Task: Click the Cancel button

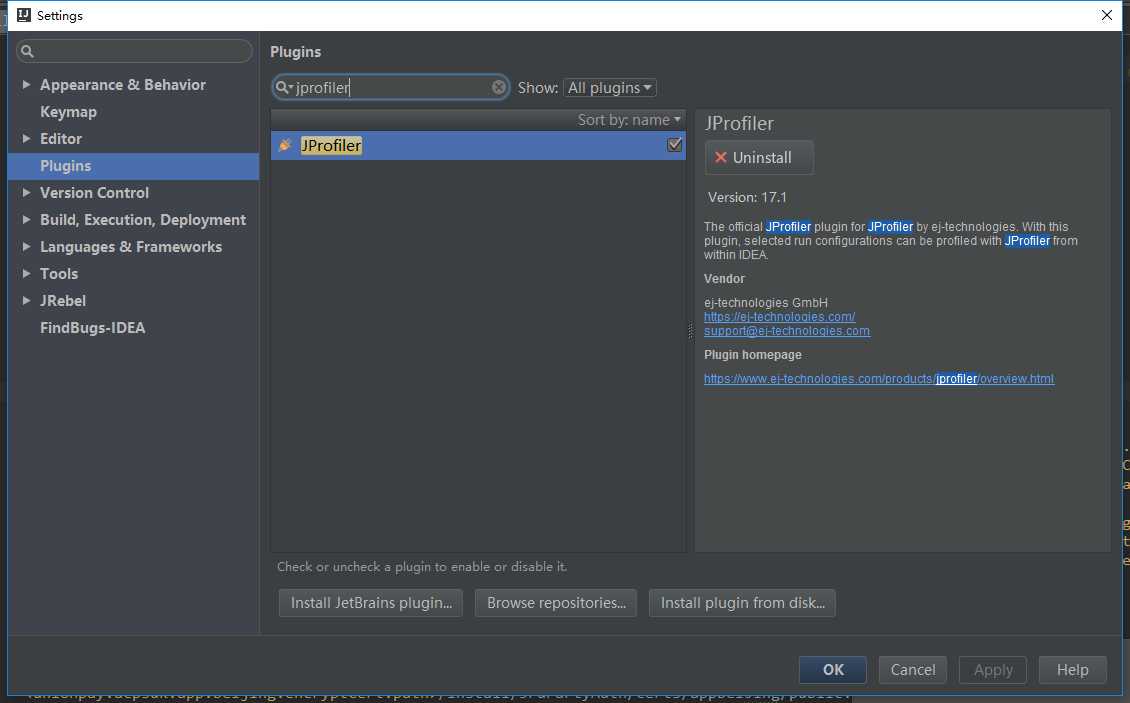Action: (912, 670)
